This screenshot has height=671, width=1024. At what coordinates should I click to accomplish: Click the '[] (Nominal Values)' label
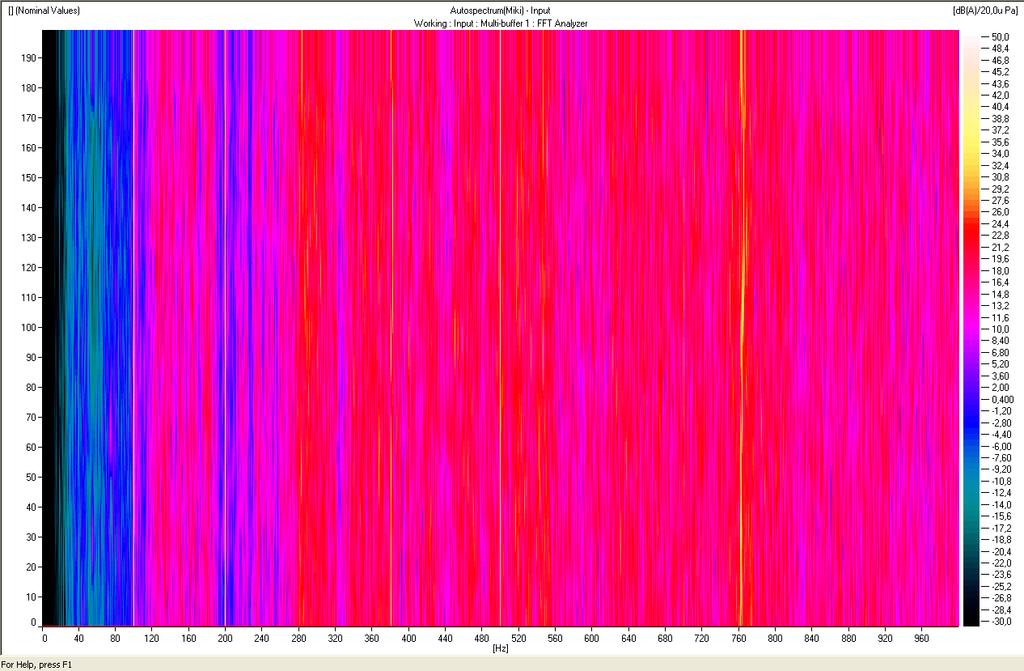[x=44, y=10]
